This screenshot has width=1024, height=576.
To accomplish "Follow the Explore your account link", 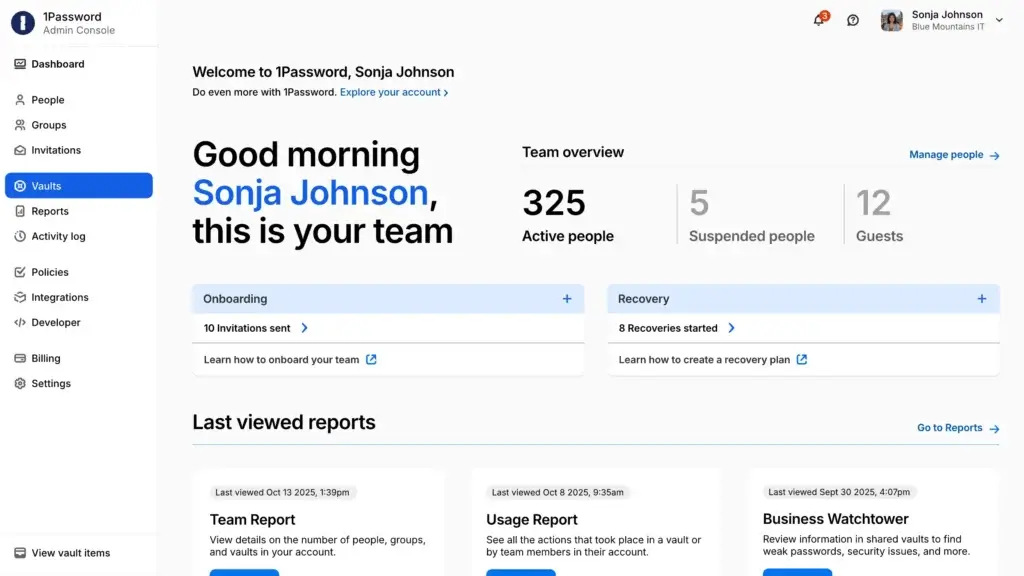I will coord(394,92).
